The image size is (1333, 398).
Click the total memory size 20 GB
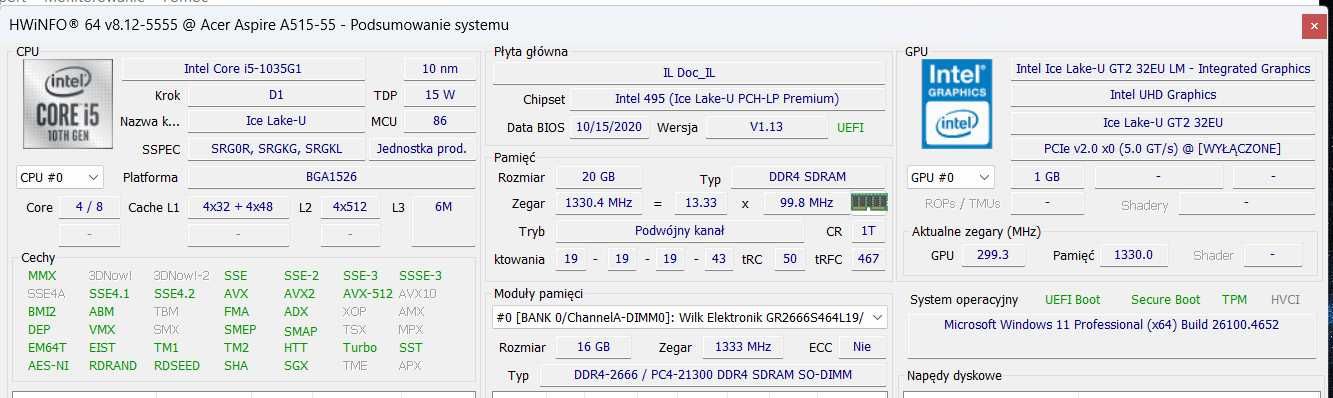click(x=599, y=177)
